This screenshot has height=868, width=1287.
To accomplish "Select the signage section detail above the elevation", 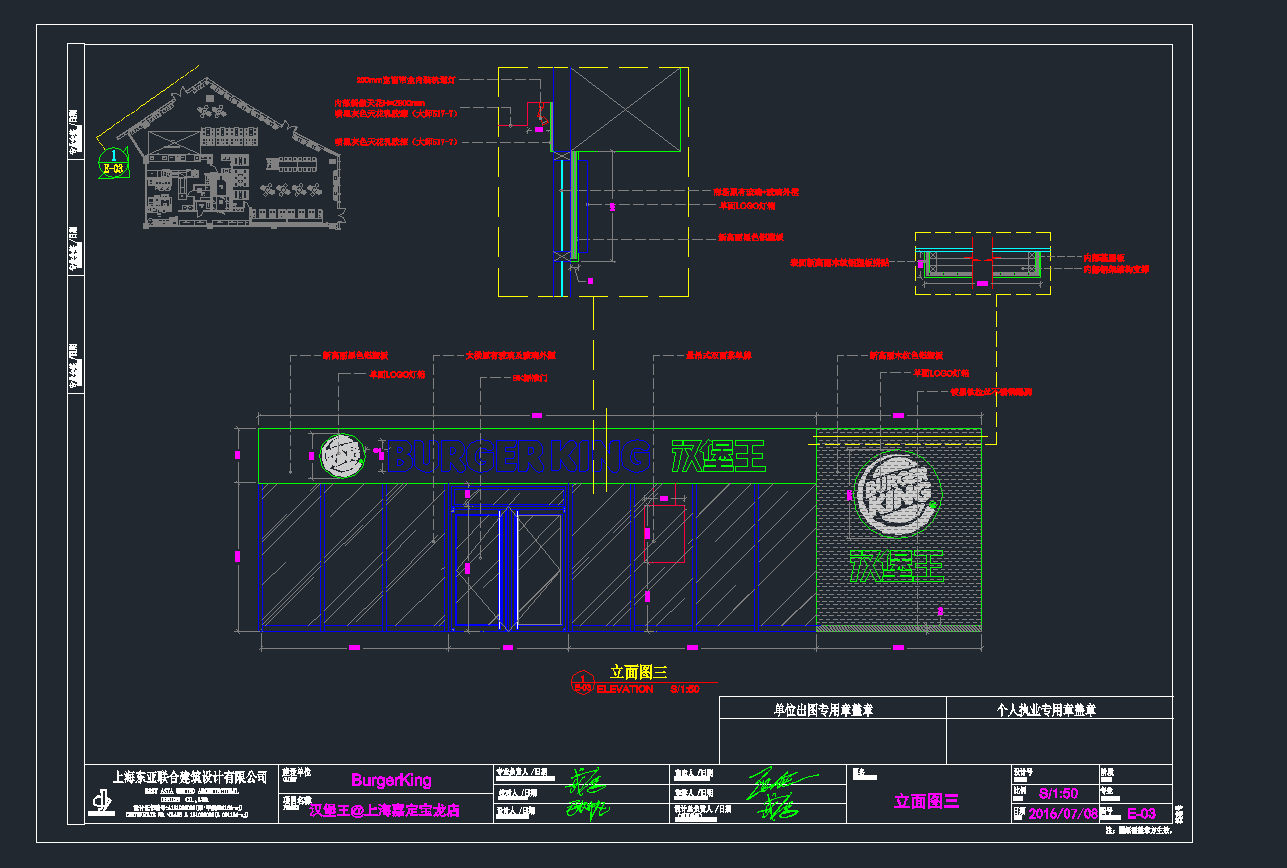I will coord(594,182).
